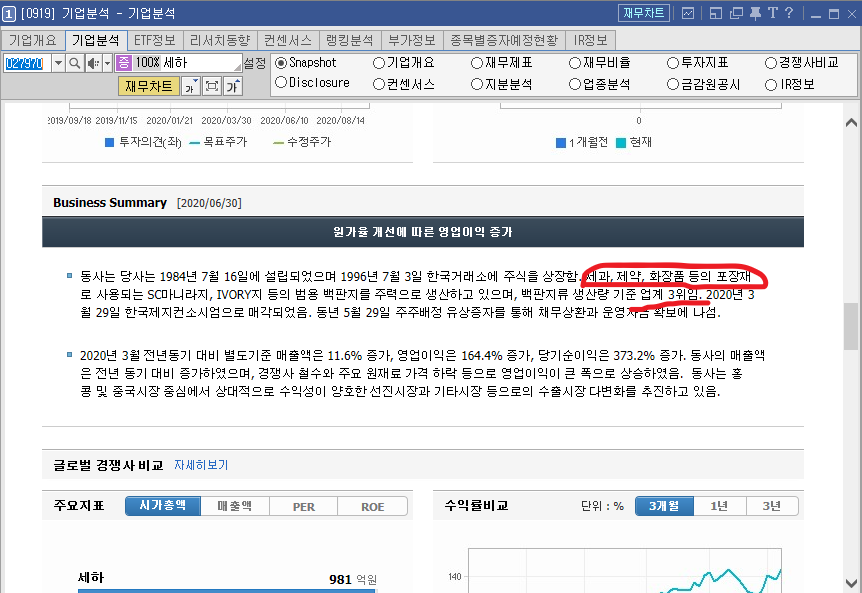The height and width of the screenshot is (593, 862).
Task: Set 수익률비교 period to 3년
Action: [x=772, y=506]
